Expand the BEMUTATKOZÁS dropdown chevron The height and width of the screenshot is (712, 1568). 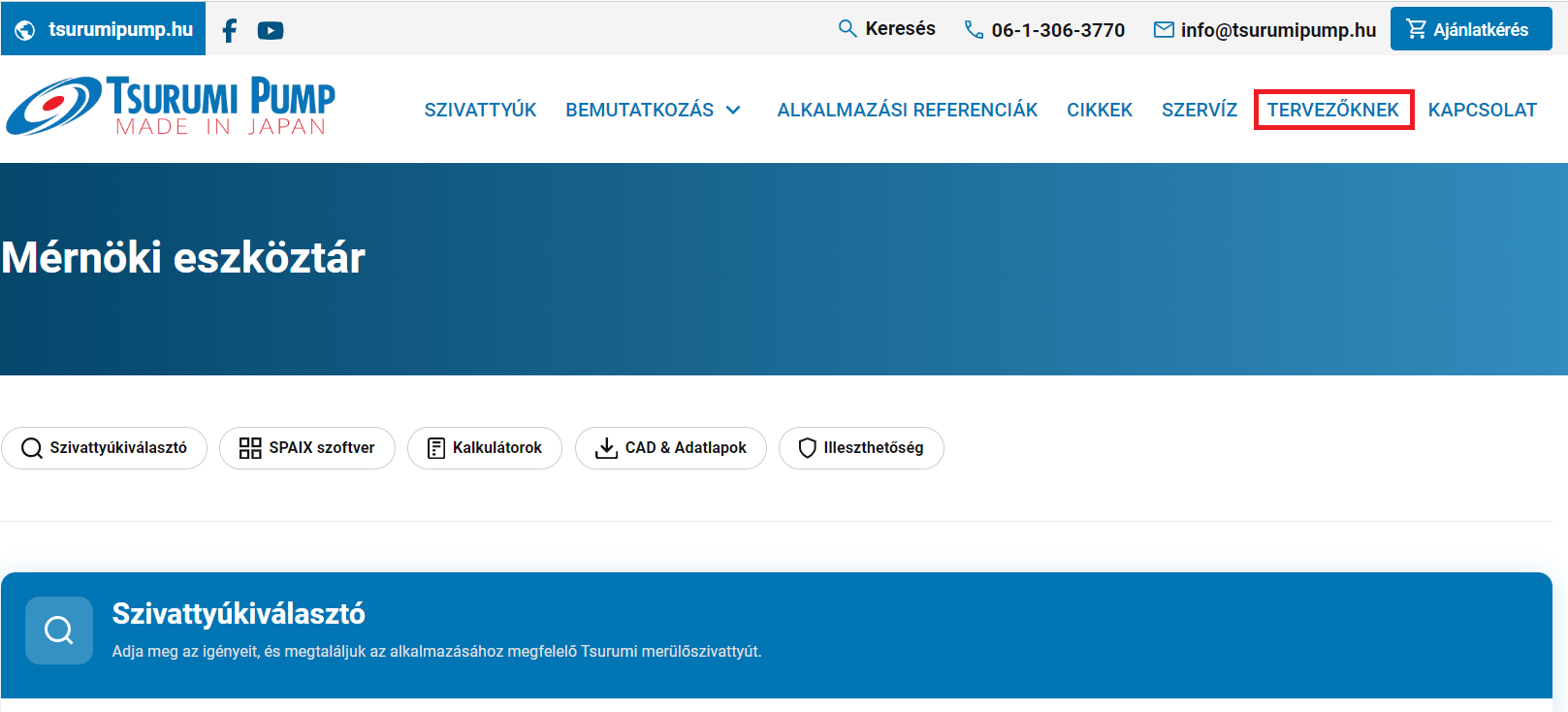(734, 110)
